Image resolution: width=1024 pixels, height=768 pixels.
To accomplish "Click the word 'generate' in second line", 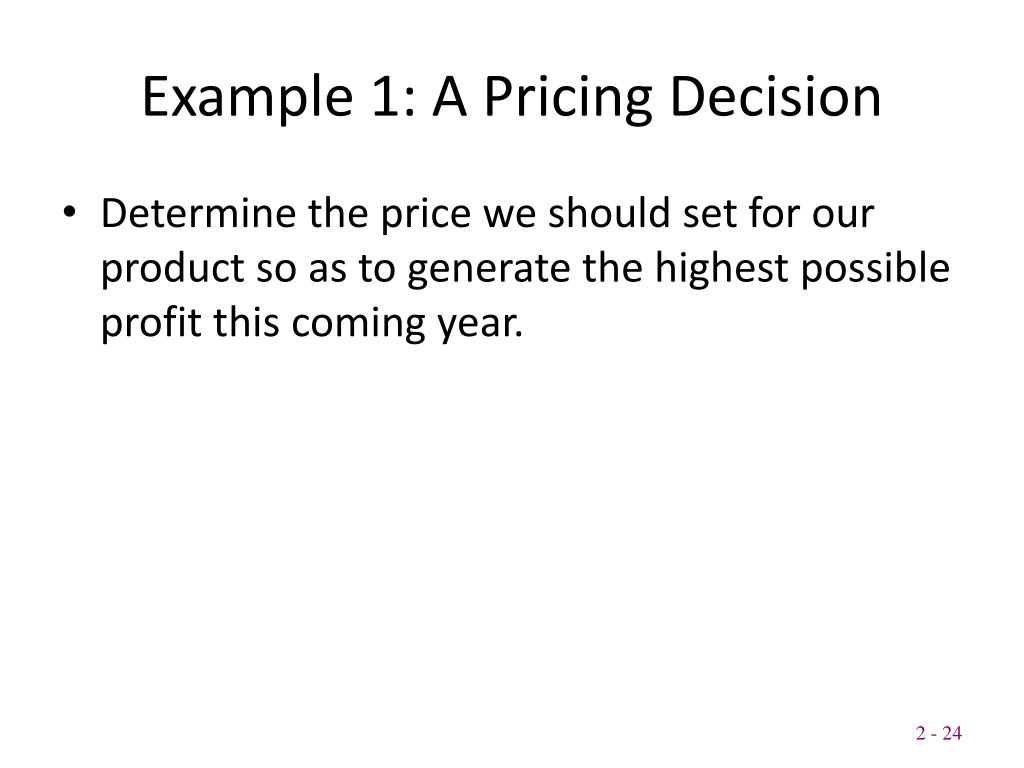I will (x=488, y=272).
